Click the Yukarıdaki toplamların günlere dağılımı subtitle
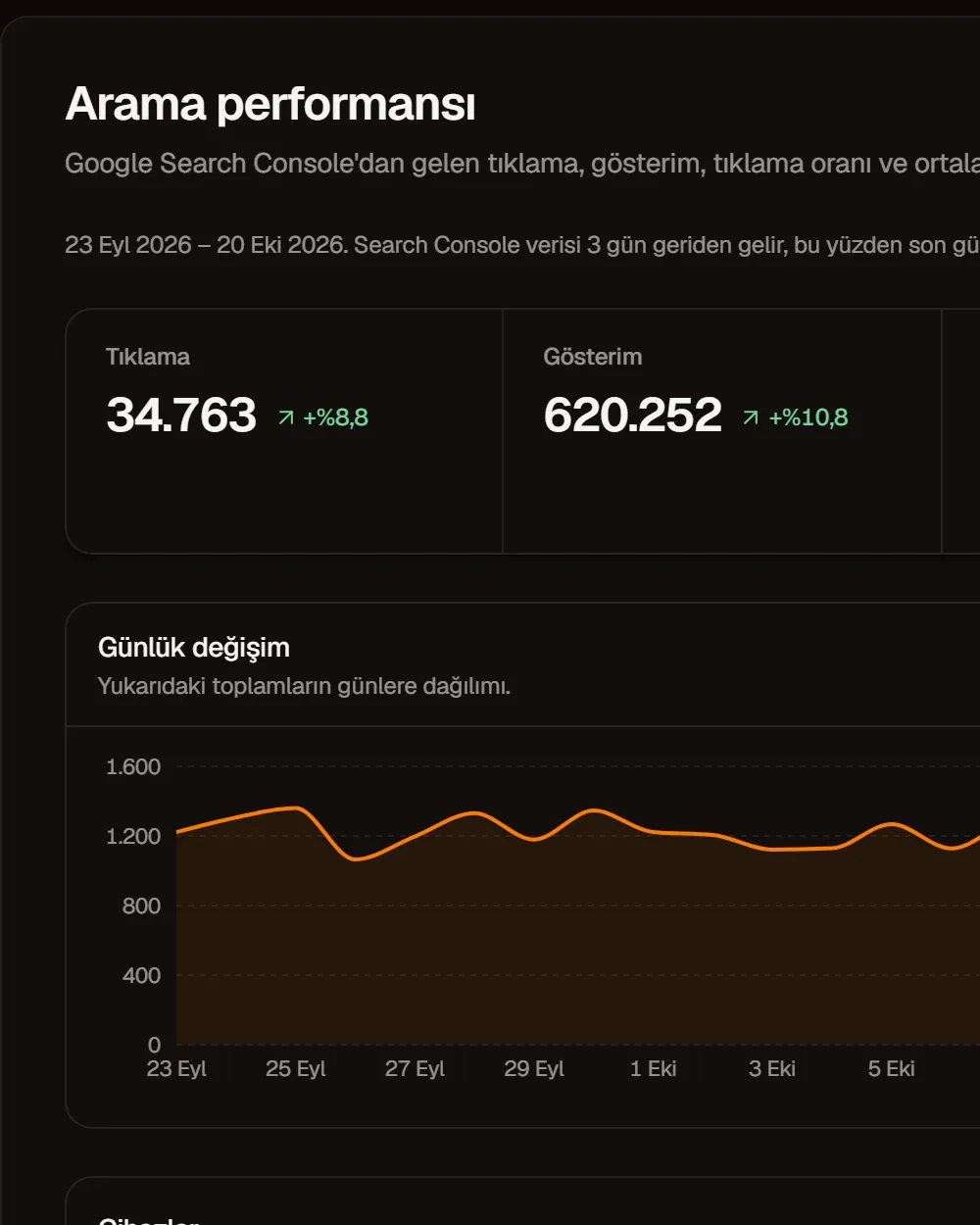The height and width of the screenshot is (1225, 980). [x=304, y=686]
